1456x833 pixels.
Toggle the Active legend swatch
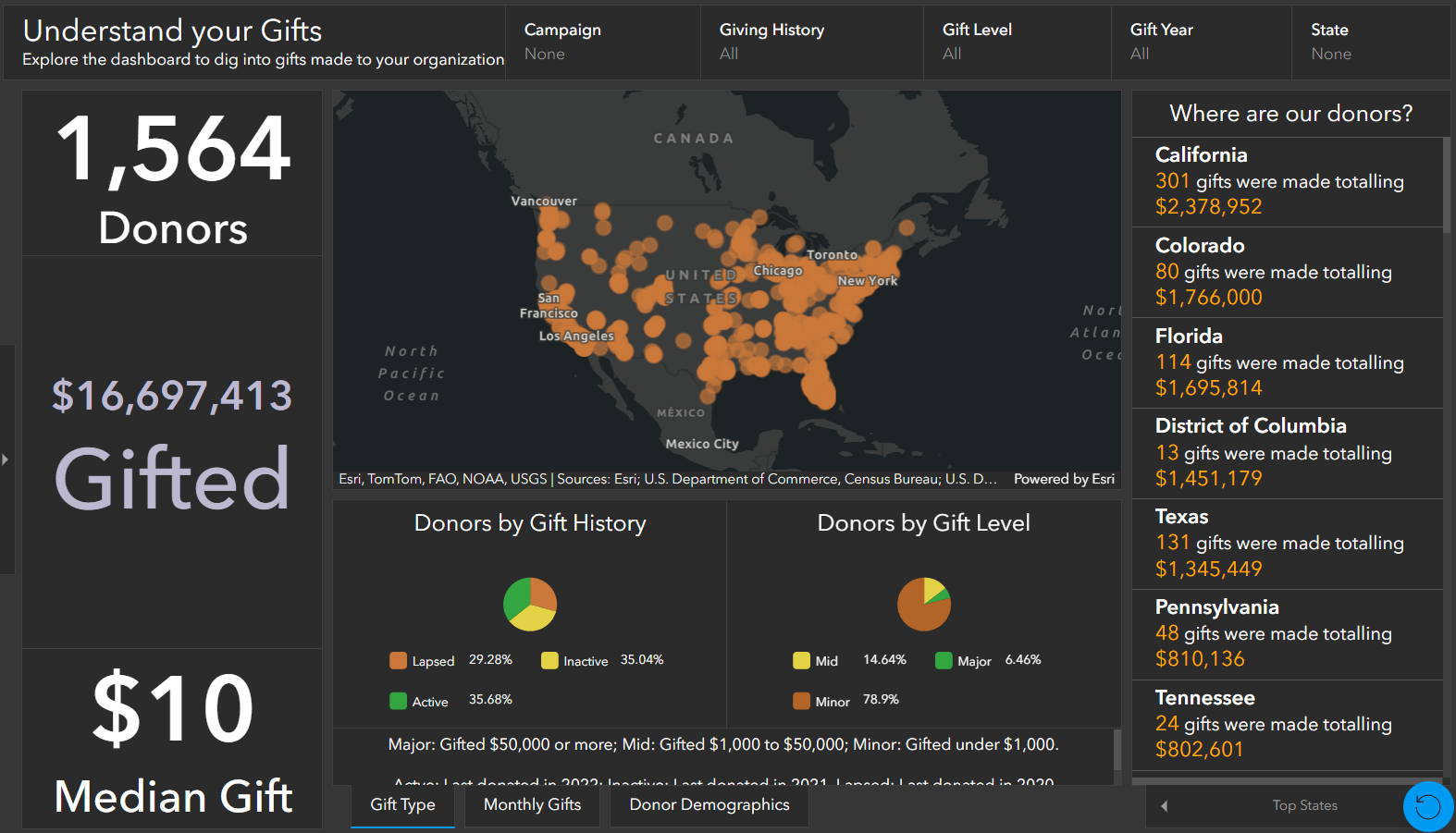coord(399,701)
